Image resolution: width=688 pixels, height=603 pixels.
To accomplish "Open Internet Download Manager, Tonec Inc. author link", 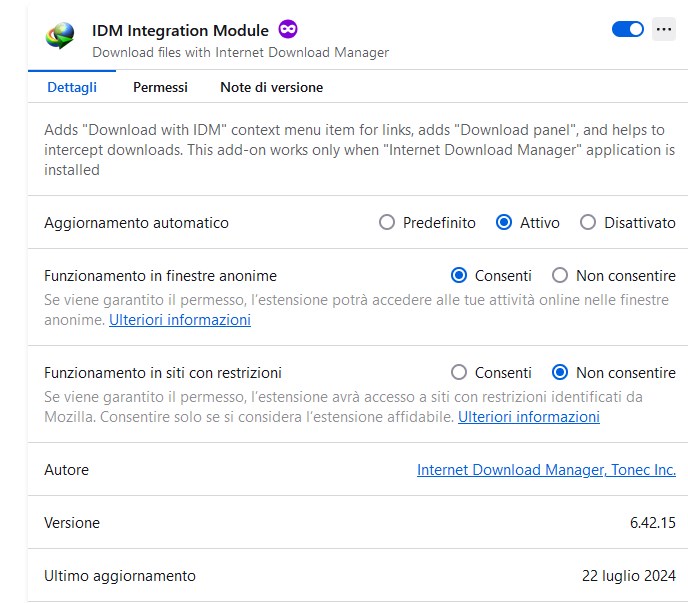I will 546,470.
